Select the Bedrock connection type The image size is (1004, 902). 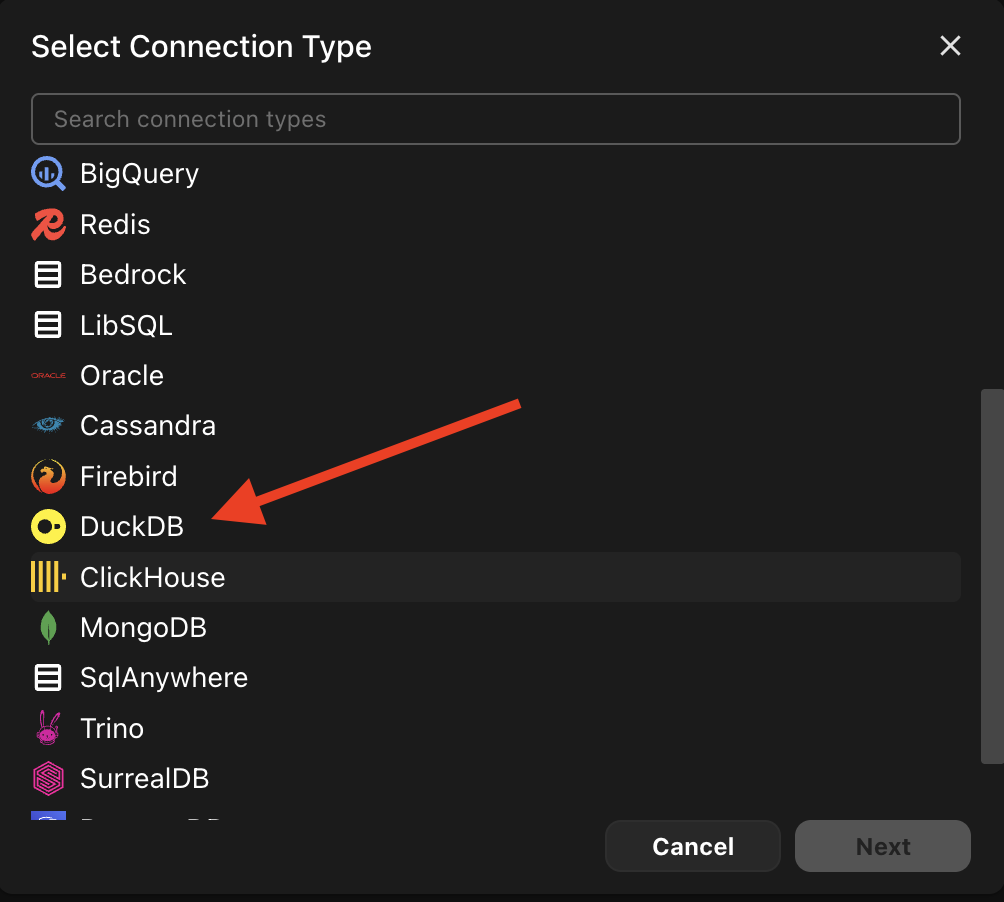pyautogui.click(x=496, y=275)
